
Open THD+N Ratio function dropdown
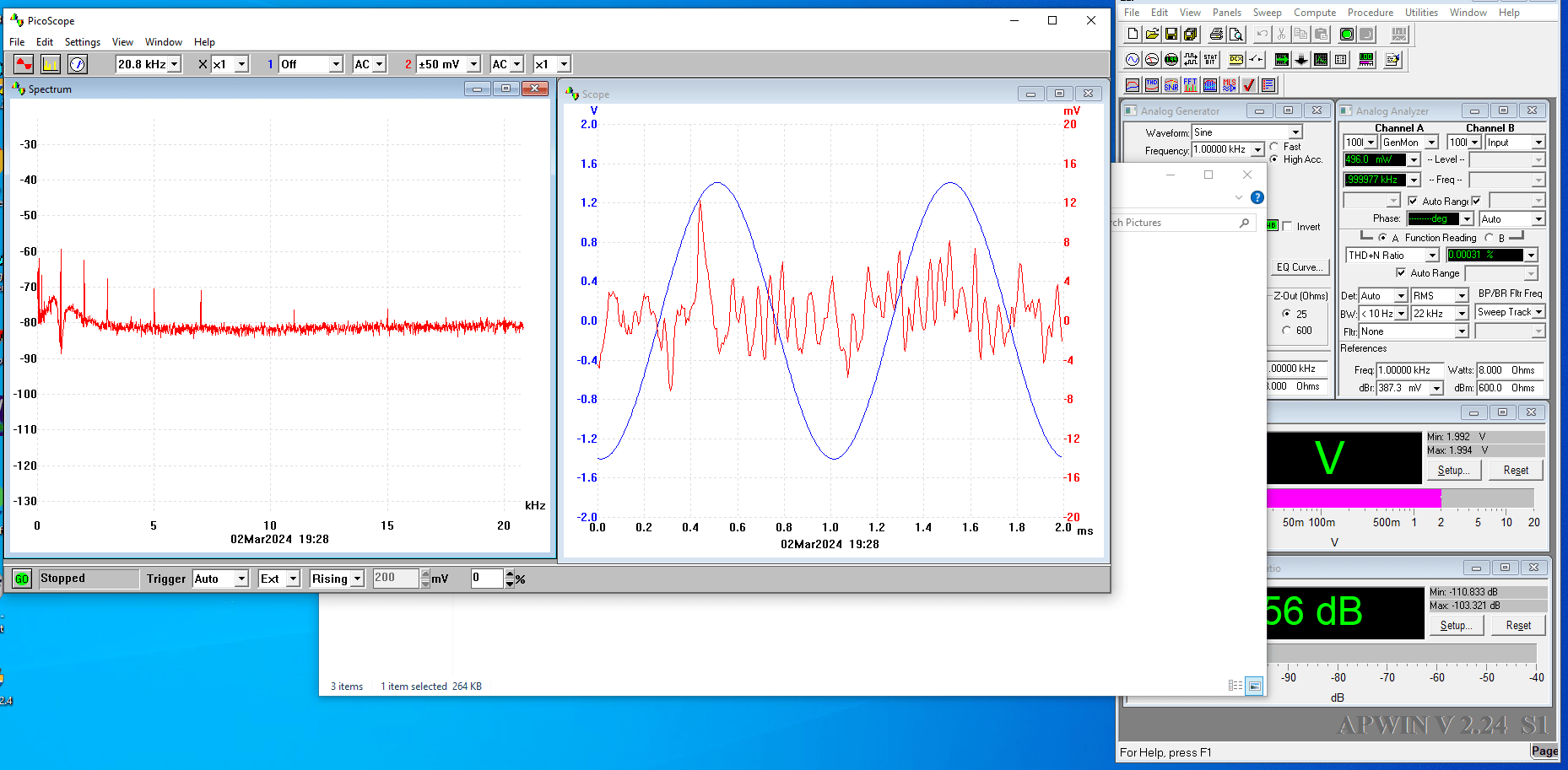[x=1432, y=256]
